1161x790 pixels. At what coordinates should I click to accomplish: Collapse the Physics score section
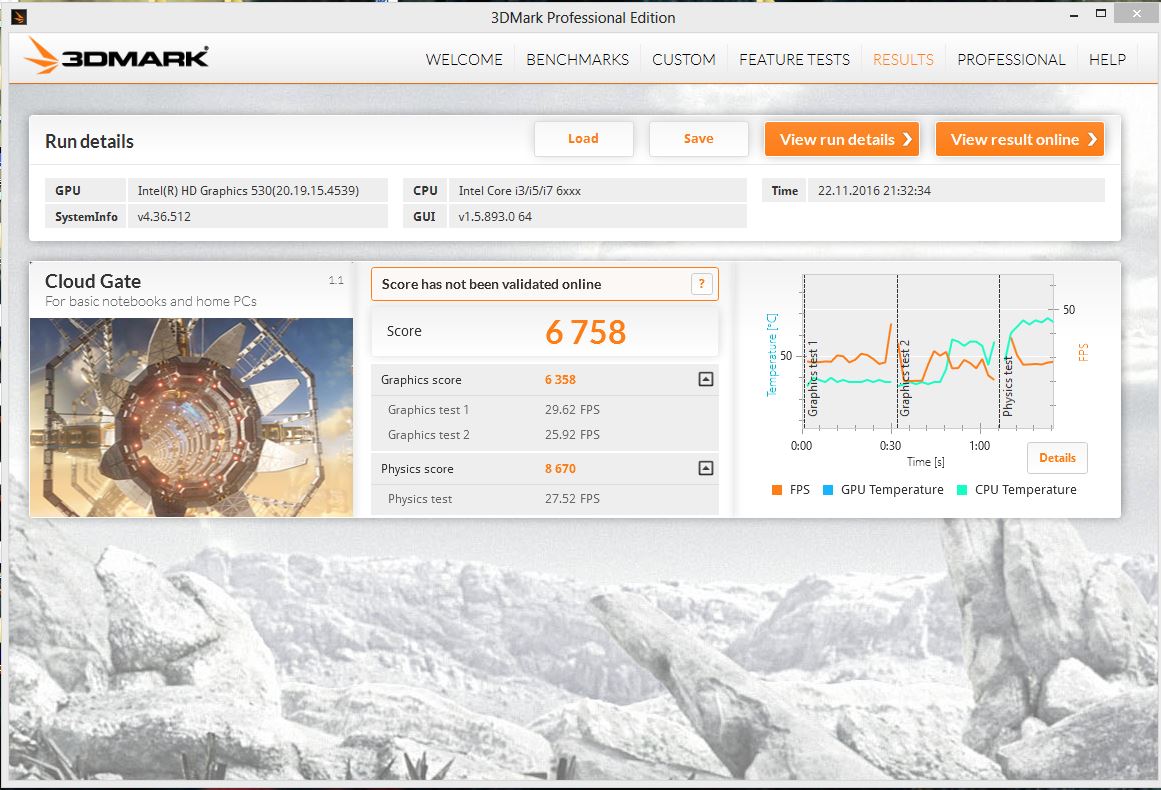[x=706, y=468]
